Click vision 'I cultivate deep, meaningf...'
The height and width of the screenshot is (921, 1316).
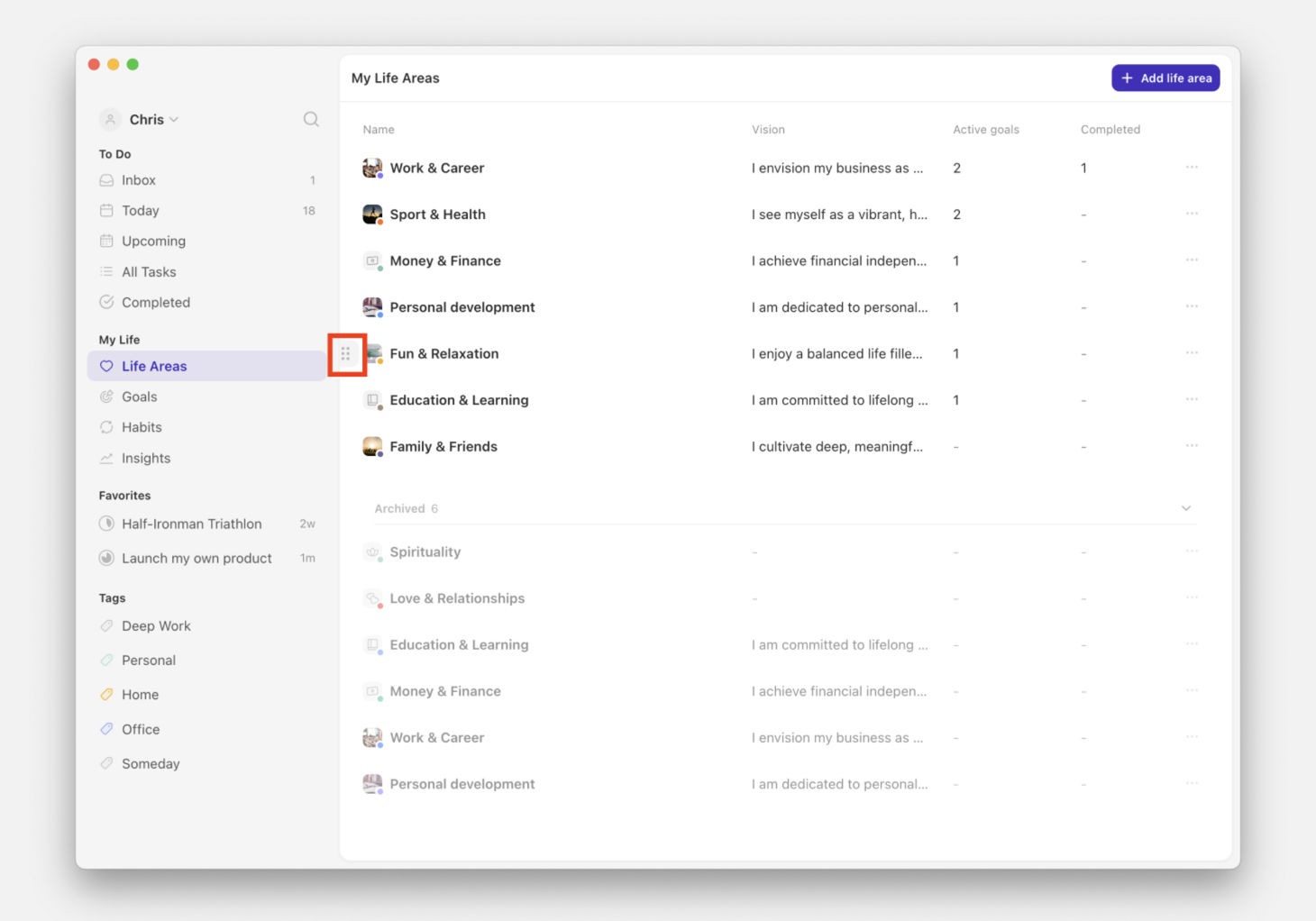[837, 447]
